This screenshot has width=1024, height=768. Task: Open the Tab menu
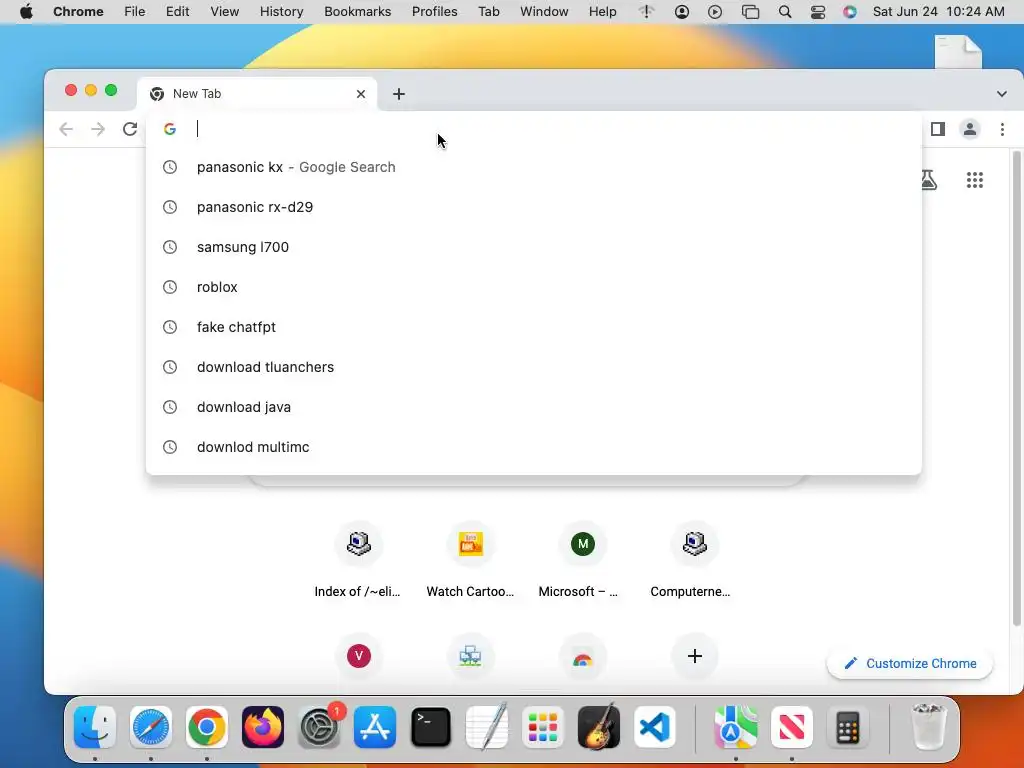click(488, 12)
